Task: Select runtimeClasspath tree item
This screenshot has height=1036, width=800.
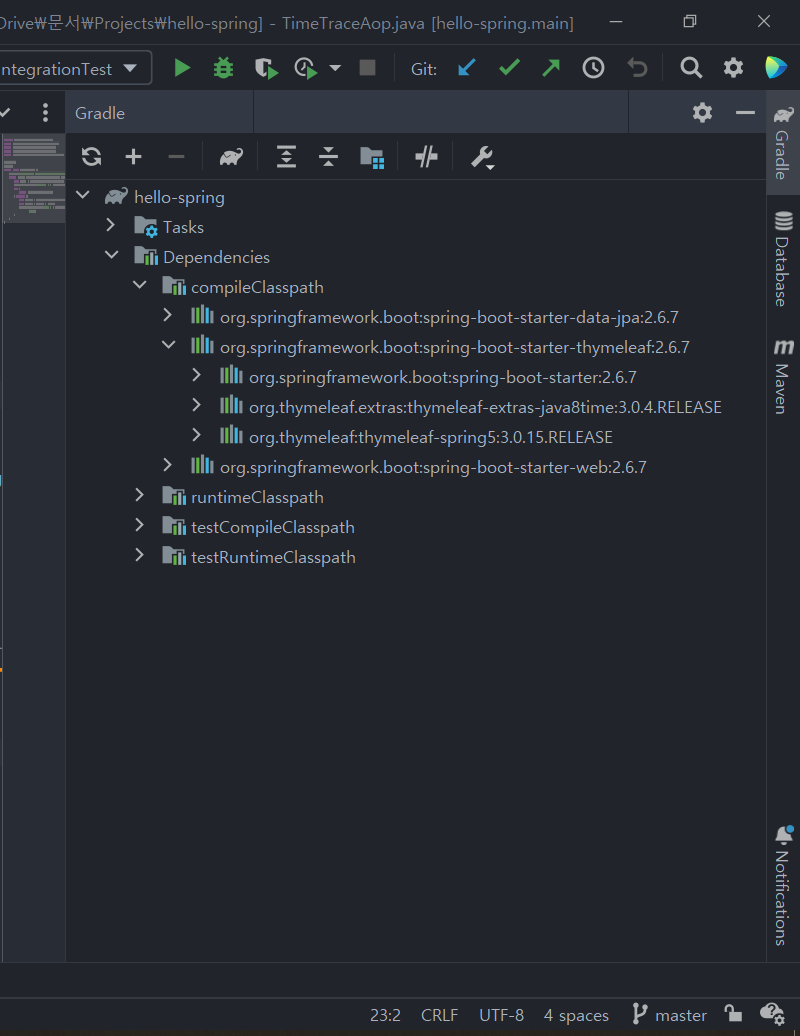Action: pyautogui.click(x=416, y=498)
